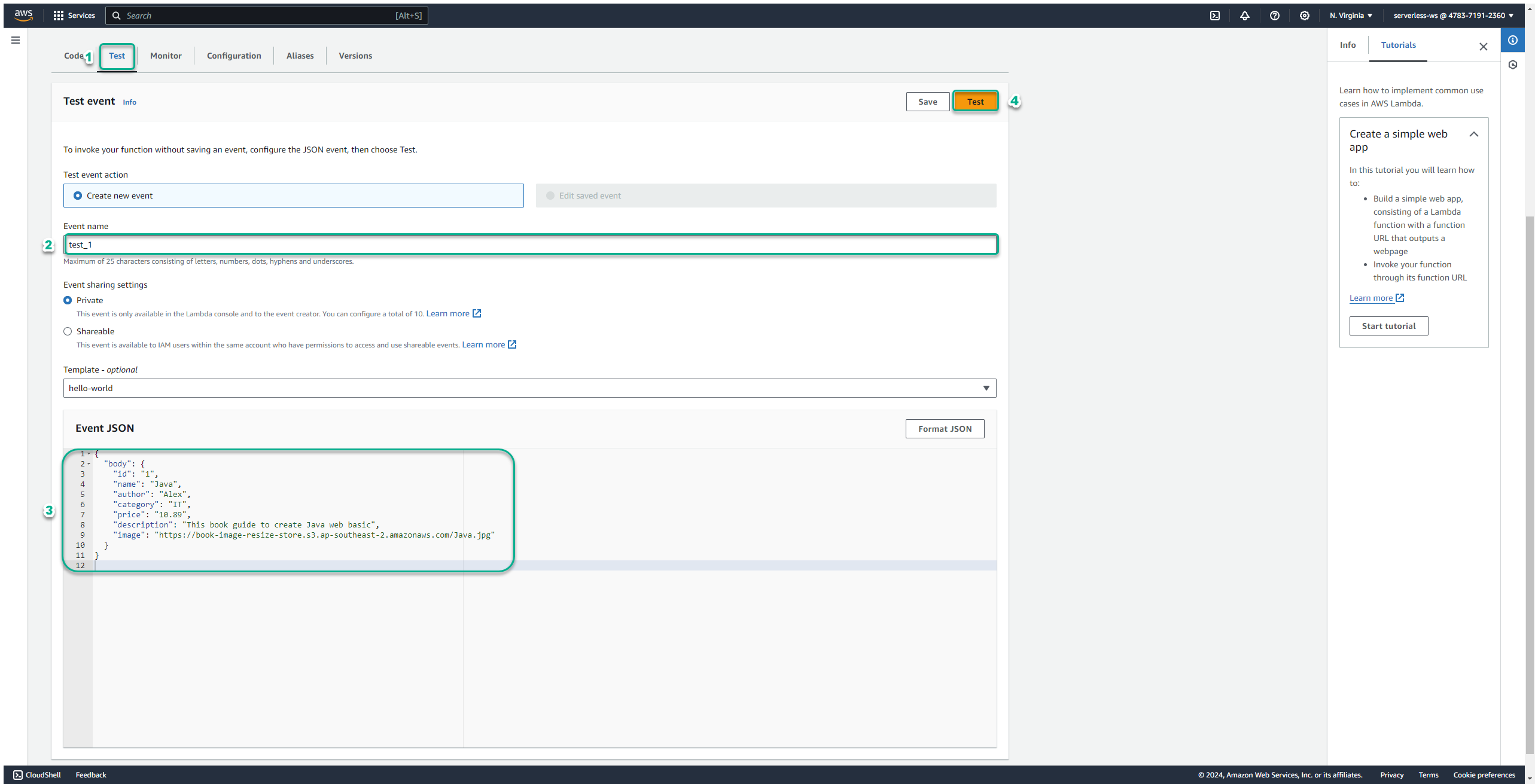Select the Monitor tab

pos(166,55)
